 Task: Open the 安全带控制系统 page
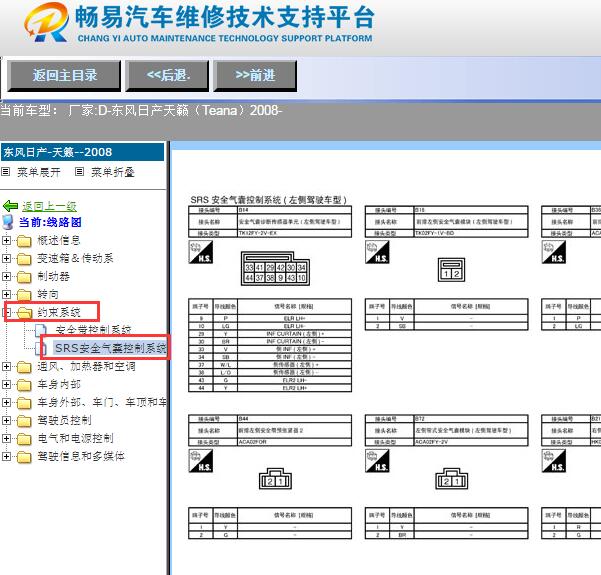(93, 330)
